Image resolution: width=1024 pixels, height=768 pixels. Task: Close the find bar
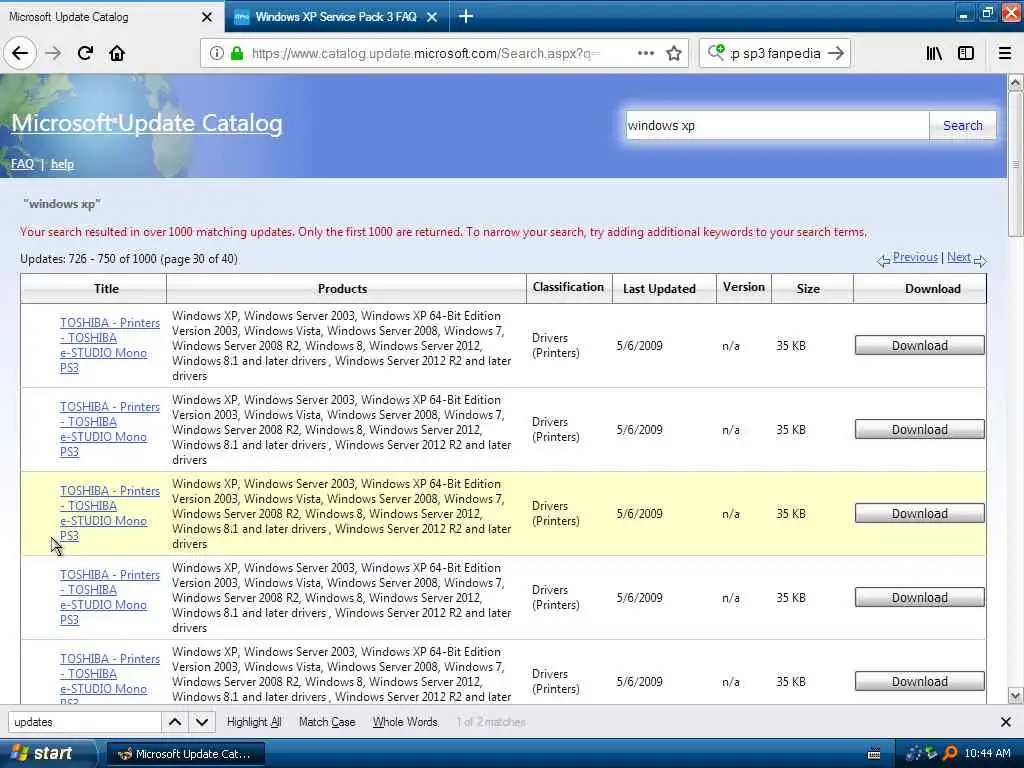click(1006, 722)
